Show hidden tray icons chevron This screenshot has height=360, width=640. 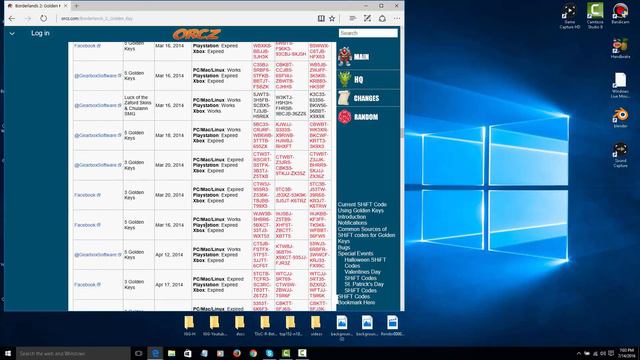[x=578, y=353]
